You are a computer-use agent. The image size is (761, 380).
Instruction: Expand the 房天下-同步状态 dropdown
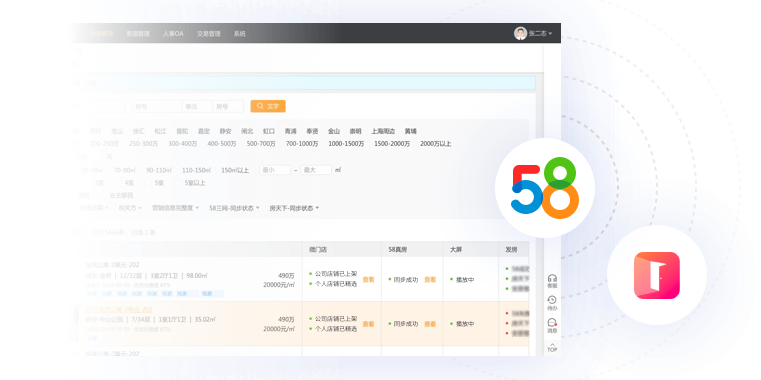(294, 208)
